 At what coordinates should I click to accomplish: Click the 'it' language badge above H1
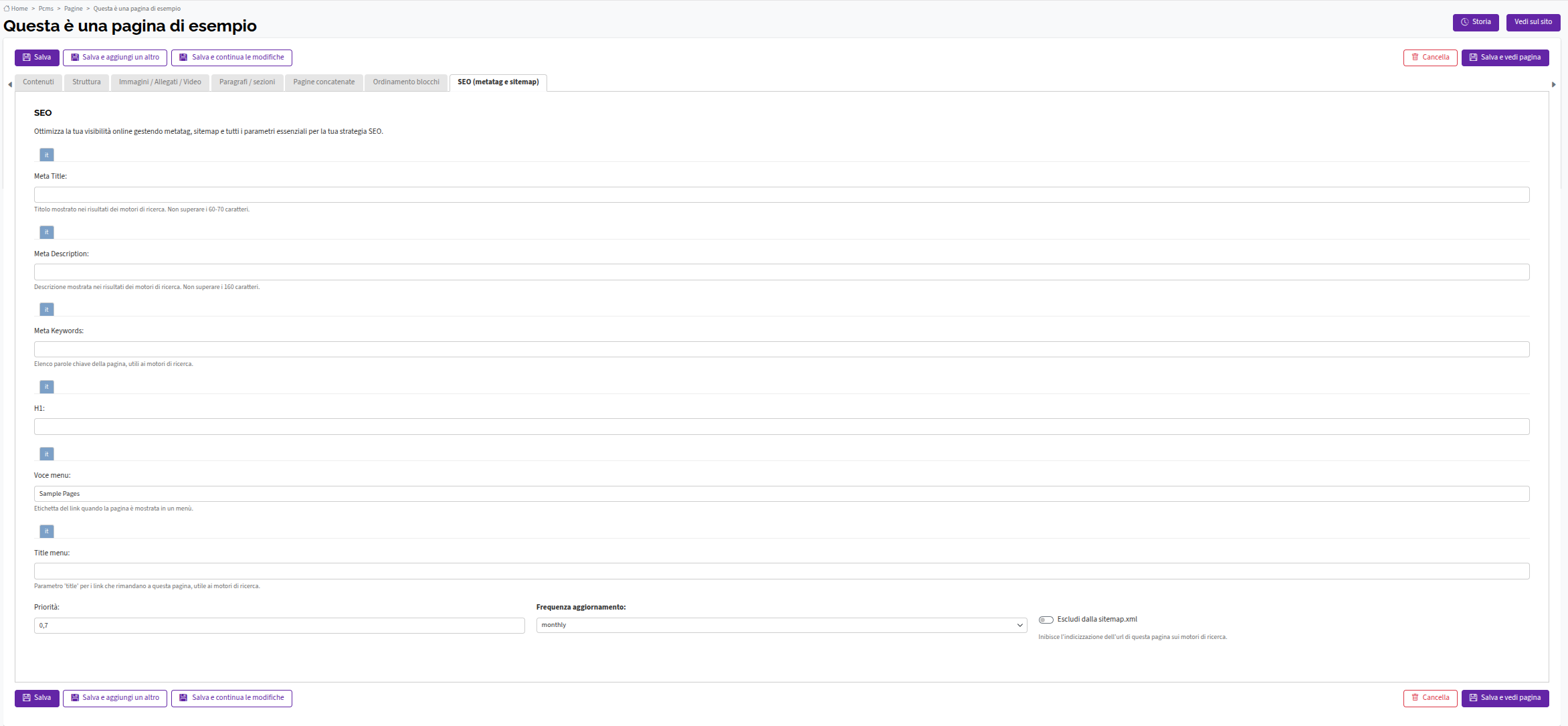pyautogui.click(x=47, y=387)
